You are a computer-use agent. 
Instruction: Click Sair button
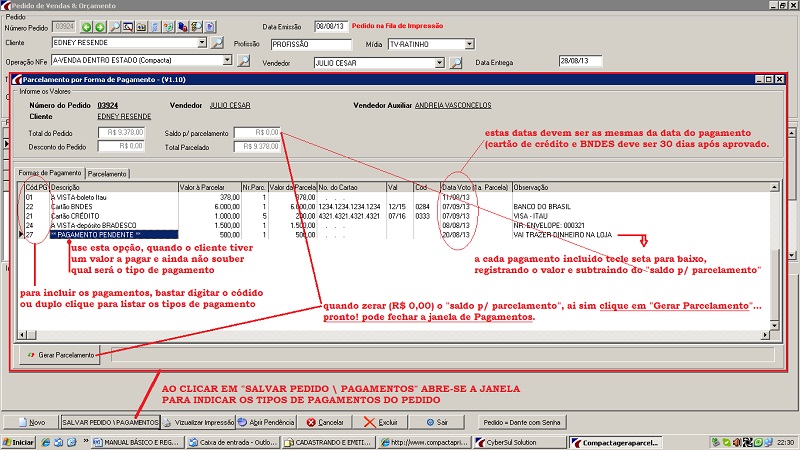437,422
